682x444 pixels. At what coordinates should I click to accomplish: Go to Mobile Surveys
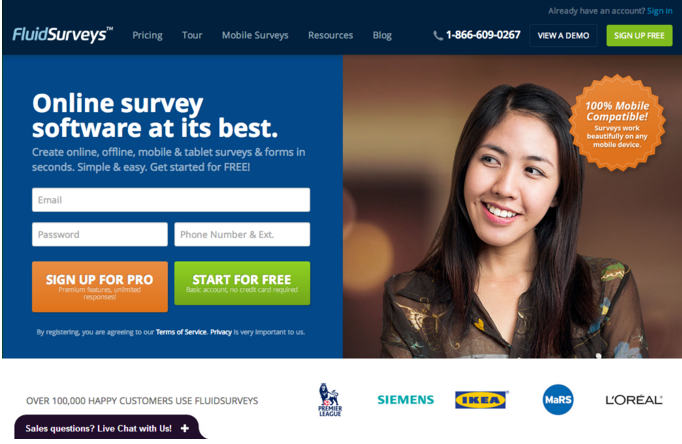(255, 35)
